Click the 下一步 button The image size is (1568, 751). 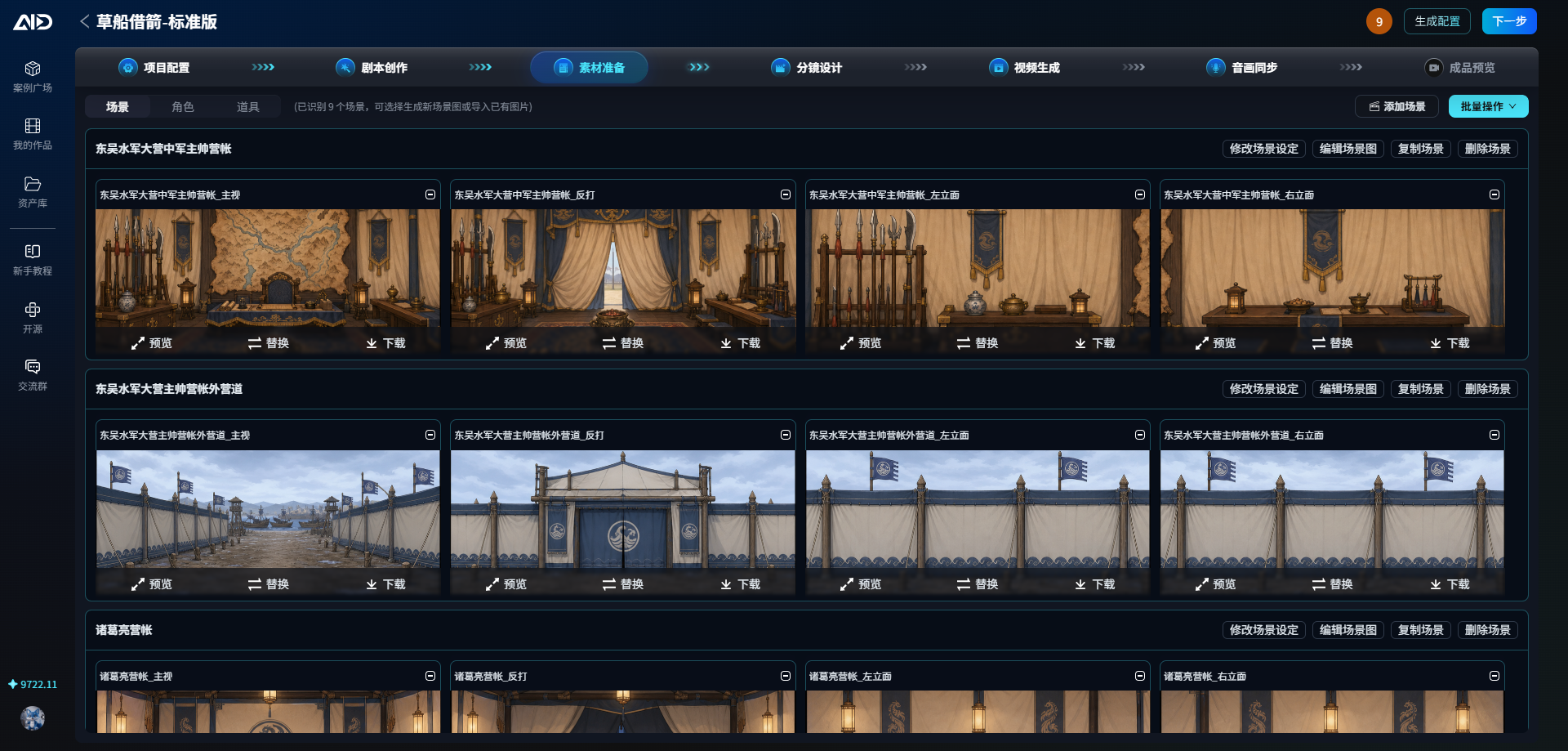pos(1509,21)
